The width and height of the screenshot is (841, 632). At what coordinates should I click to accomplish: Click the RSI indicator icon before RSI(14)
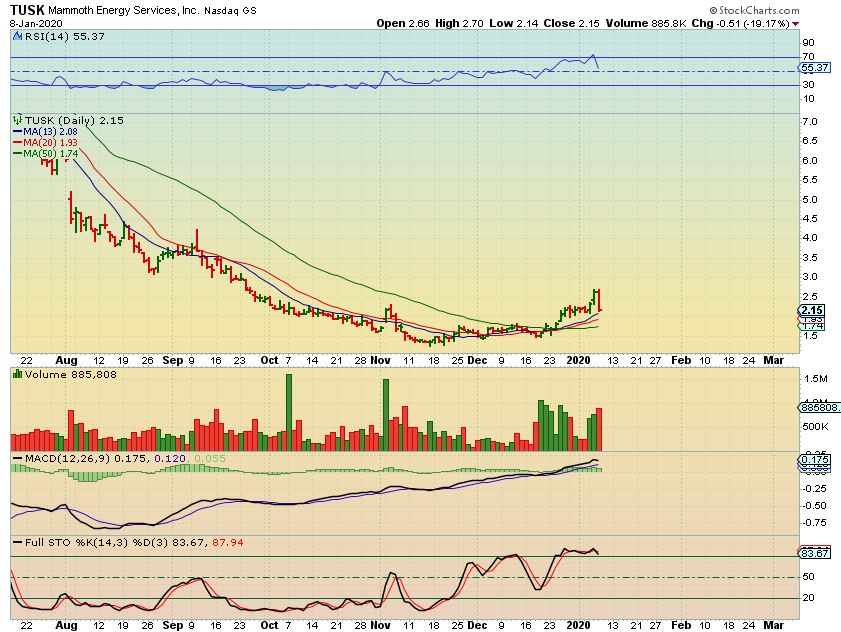[17, 36]
